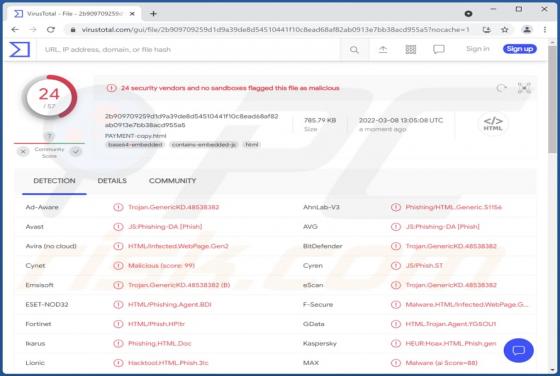Click the search magnifier icon
Viewport: 560px width, 376px height.
click(354, 50)
